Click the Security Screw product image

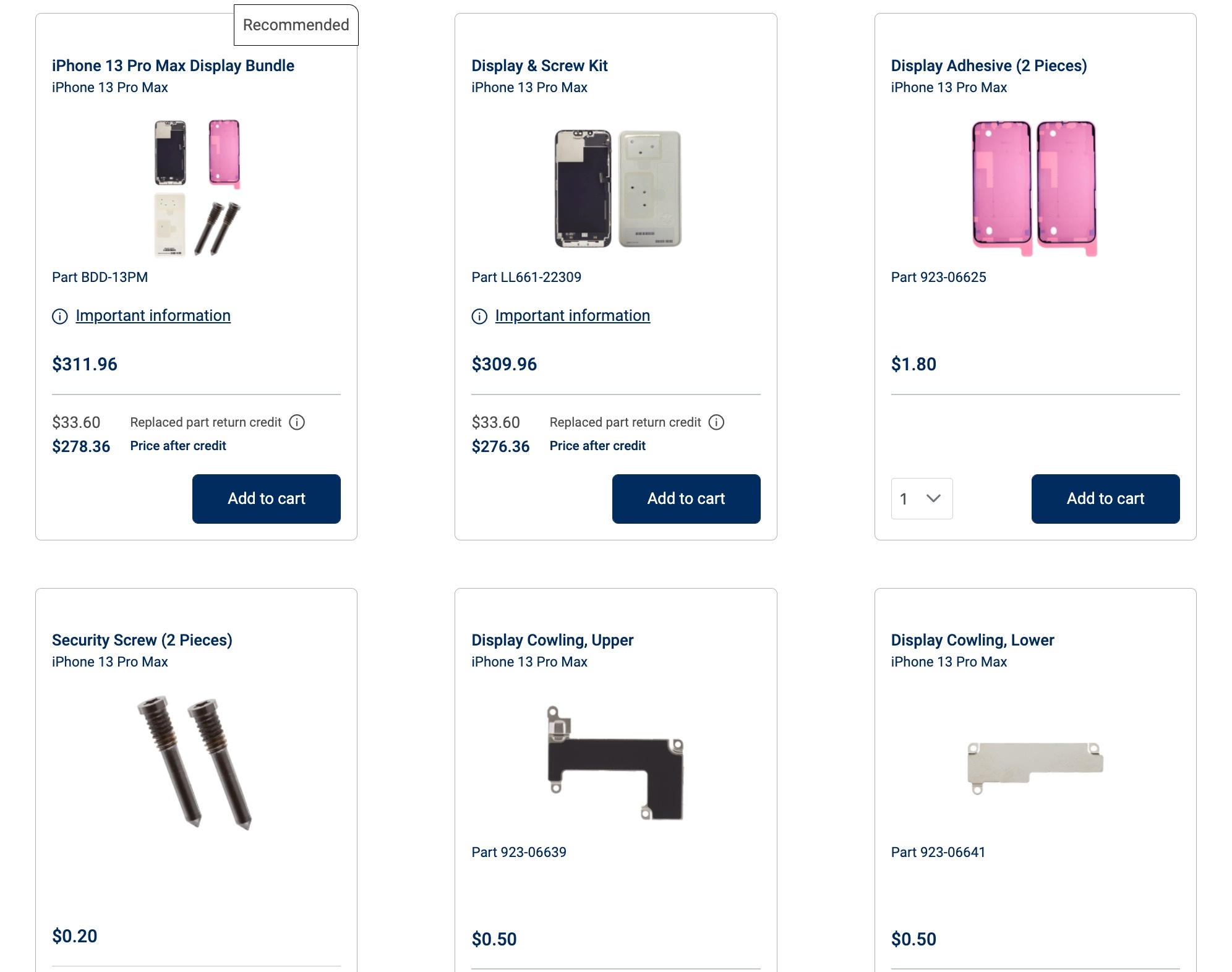[195, 762]
